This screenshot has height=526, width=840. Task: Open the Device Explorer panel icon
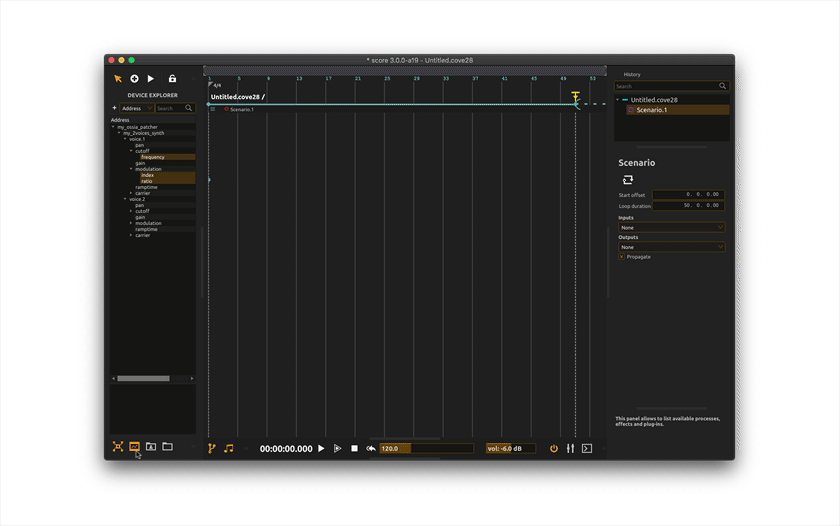(118, 447)
